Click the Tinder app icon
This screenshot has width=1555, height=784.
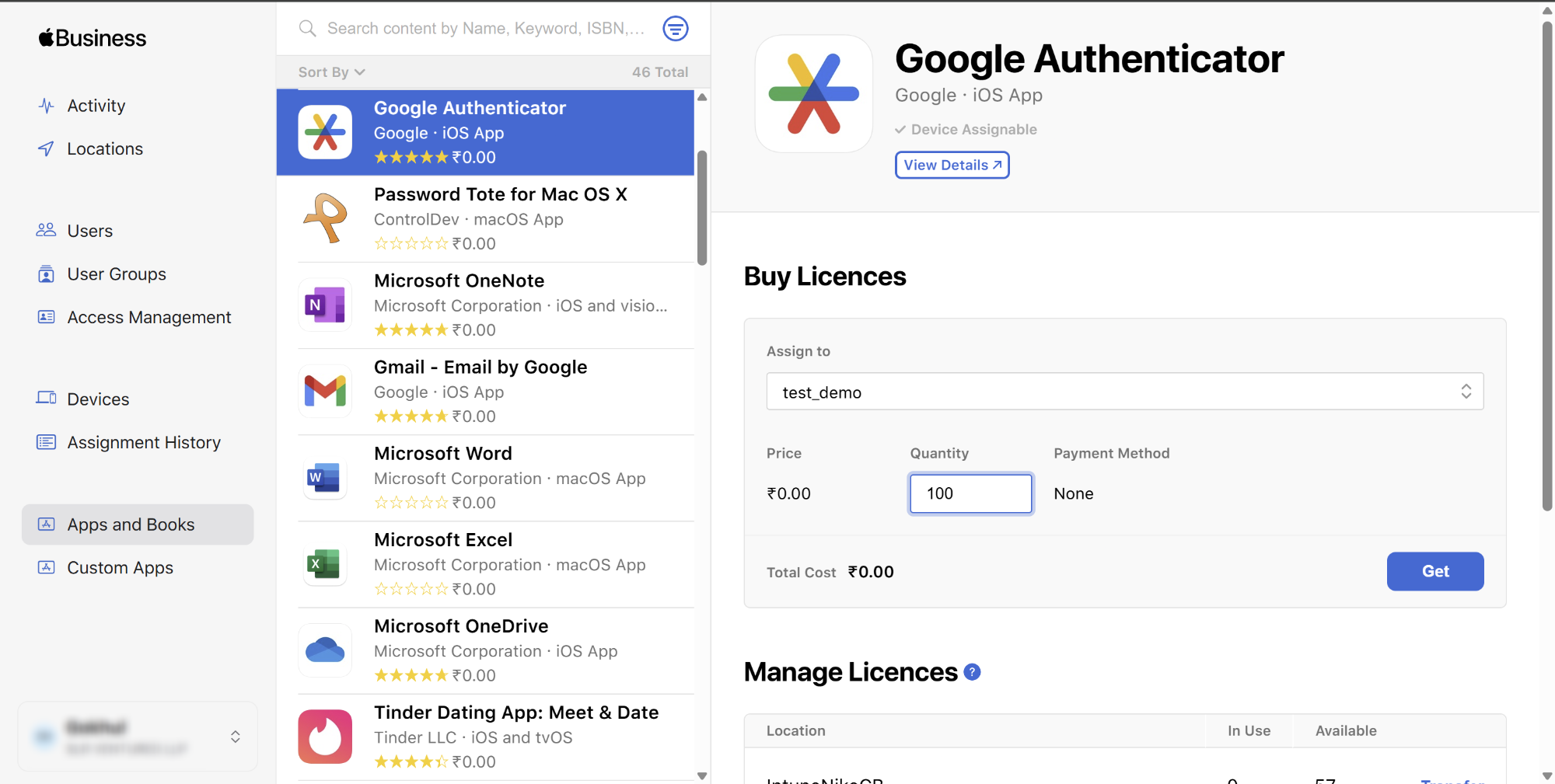point(325,736)
